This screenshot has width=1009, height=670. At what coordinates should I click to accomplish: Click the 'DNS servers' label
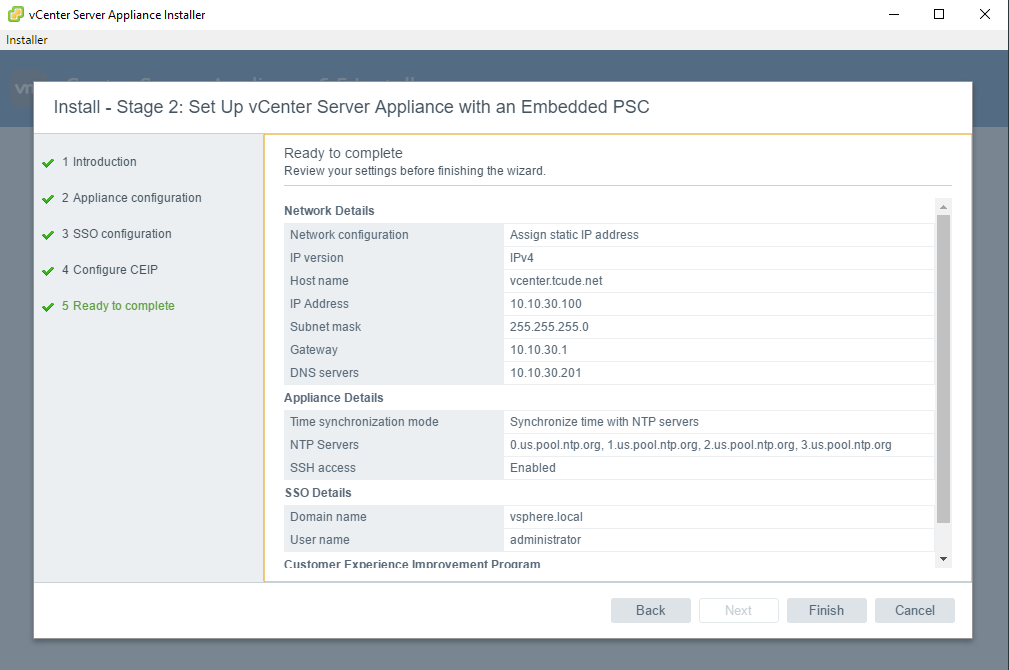(324, 373)
